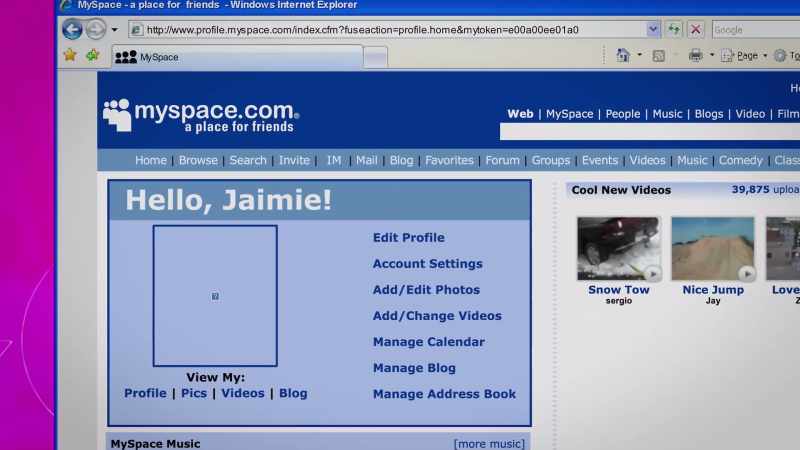This screenshot has width=800, height=450.
Task: Open Forum in navigation bar
Action: [503, 160]
